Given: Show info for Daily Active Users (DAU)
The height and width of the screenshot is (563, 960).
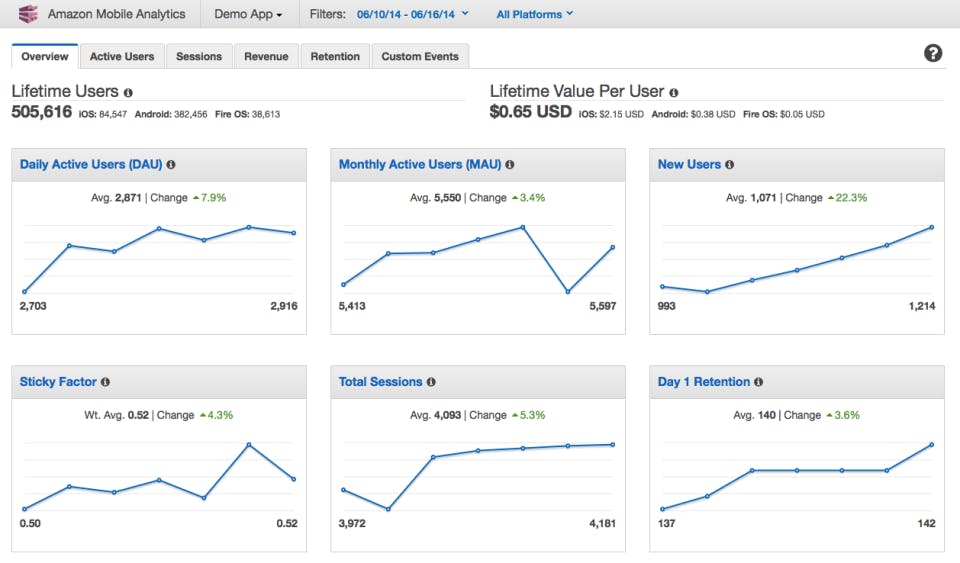Looking at the screenshot, I should click(171, 165).
